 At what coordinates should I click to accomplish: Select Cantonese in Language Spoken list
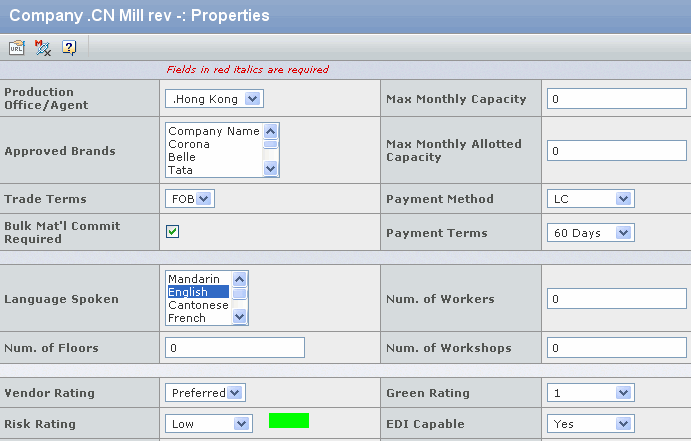tap(198, 305)
